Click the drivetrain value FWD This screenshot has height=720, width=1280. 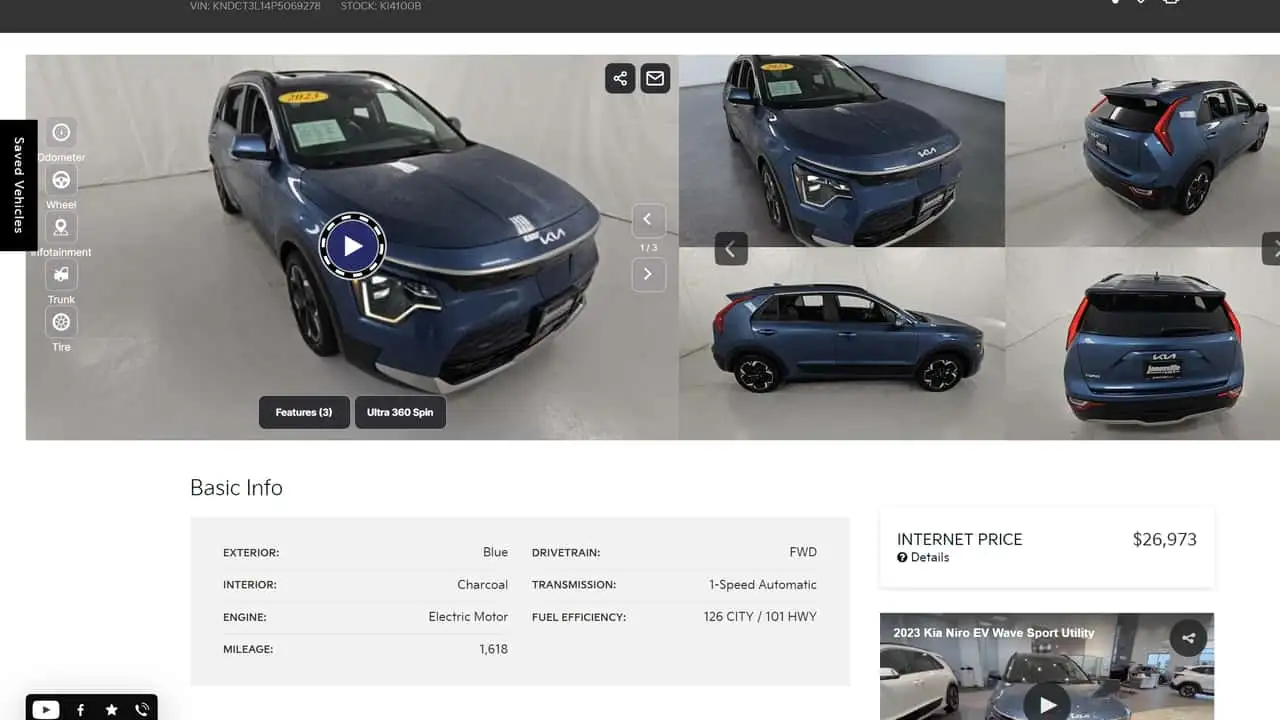803,552
